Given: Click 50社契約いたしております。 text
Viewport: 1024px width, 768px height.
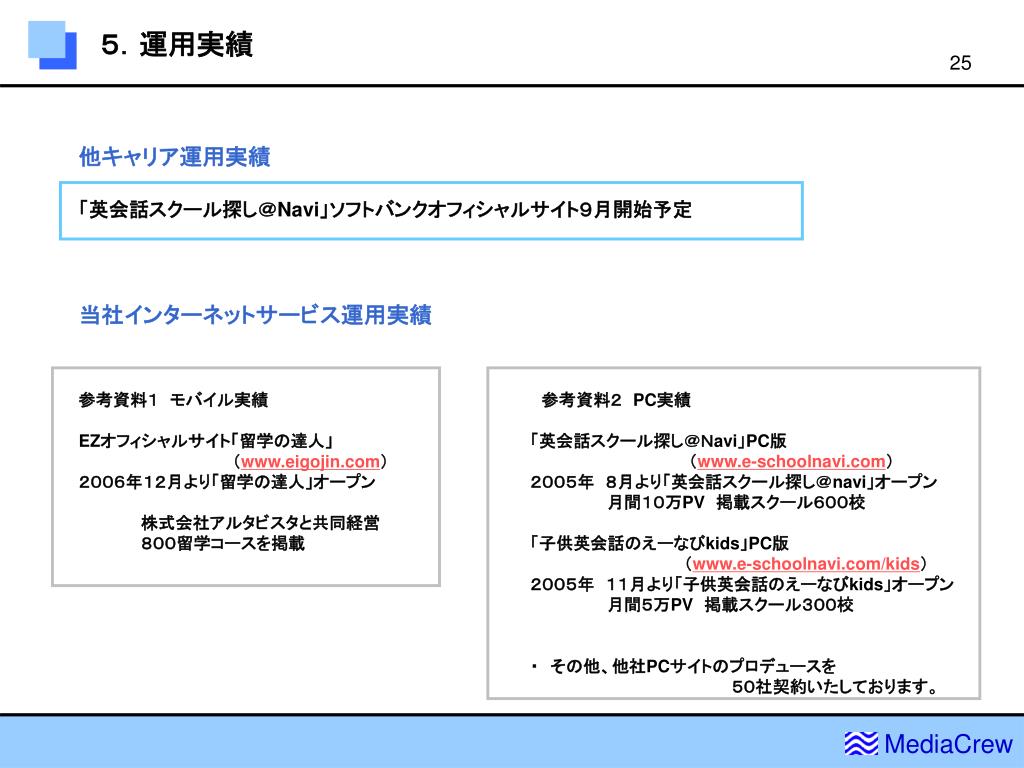Looking at the screenshot, I should 835,687.
